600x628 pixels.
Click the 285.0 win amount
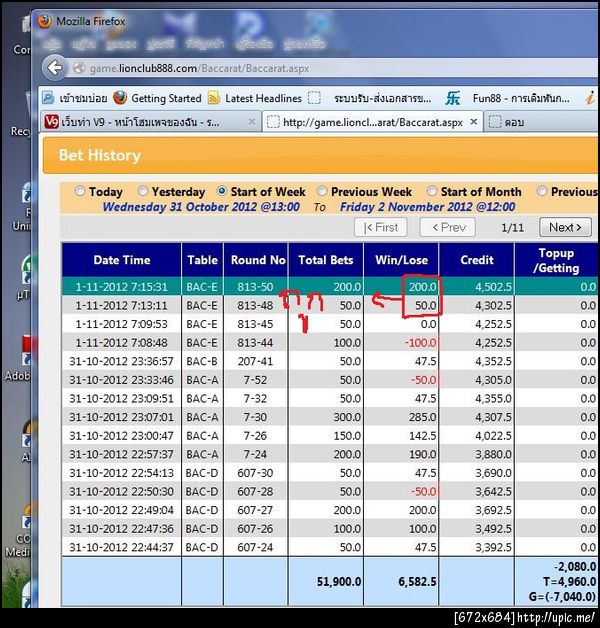click(423, 417)
